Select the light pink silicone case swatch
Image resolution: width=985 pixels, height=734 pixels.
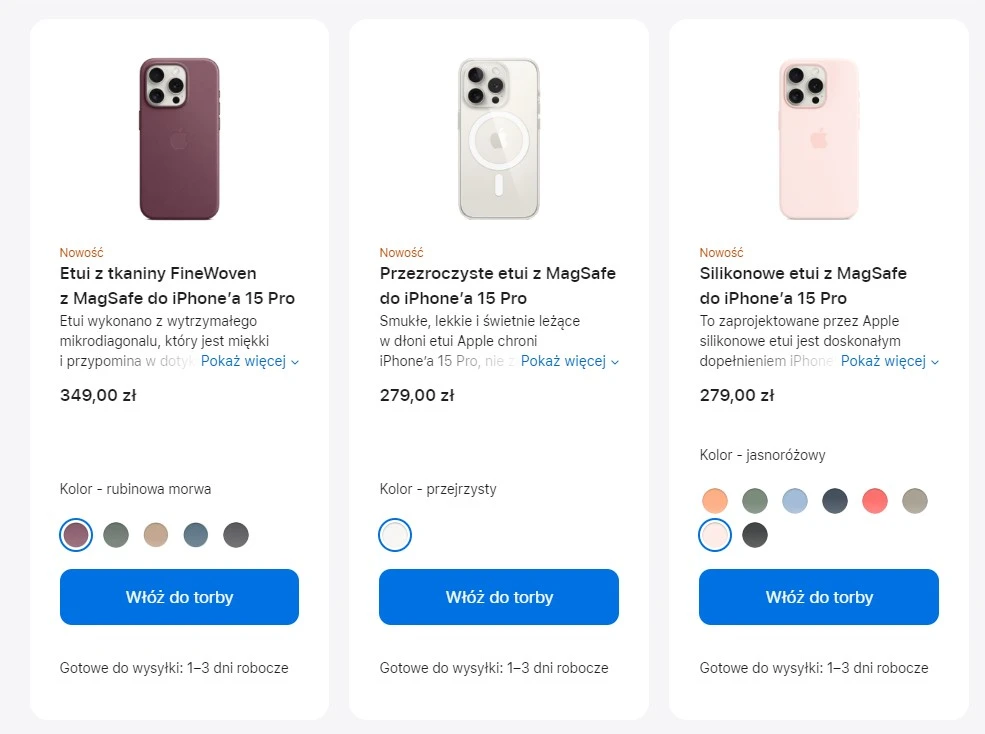[x=715, y=535]
